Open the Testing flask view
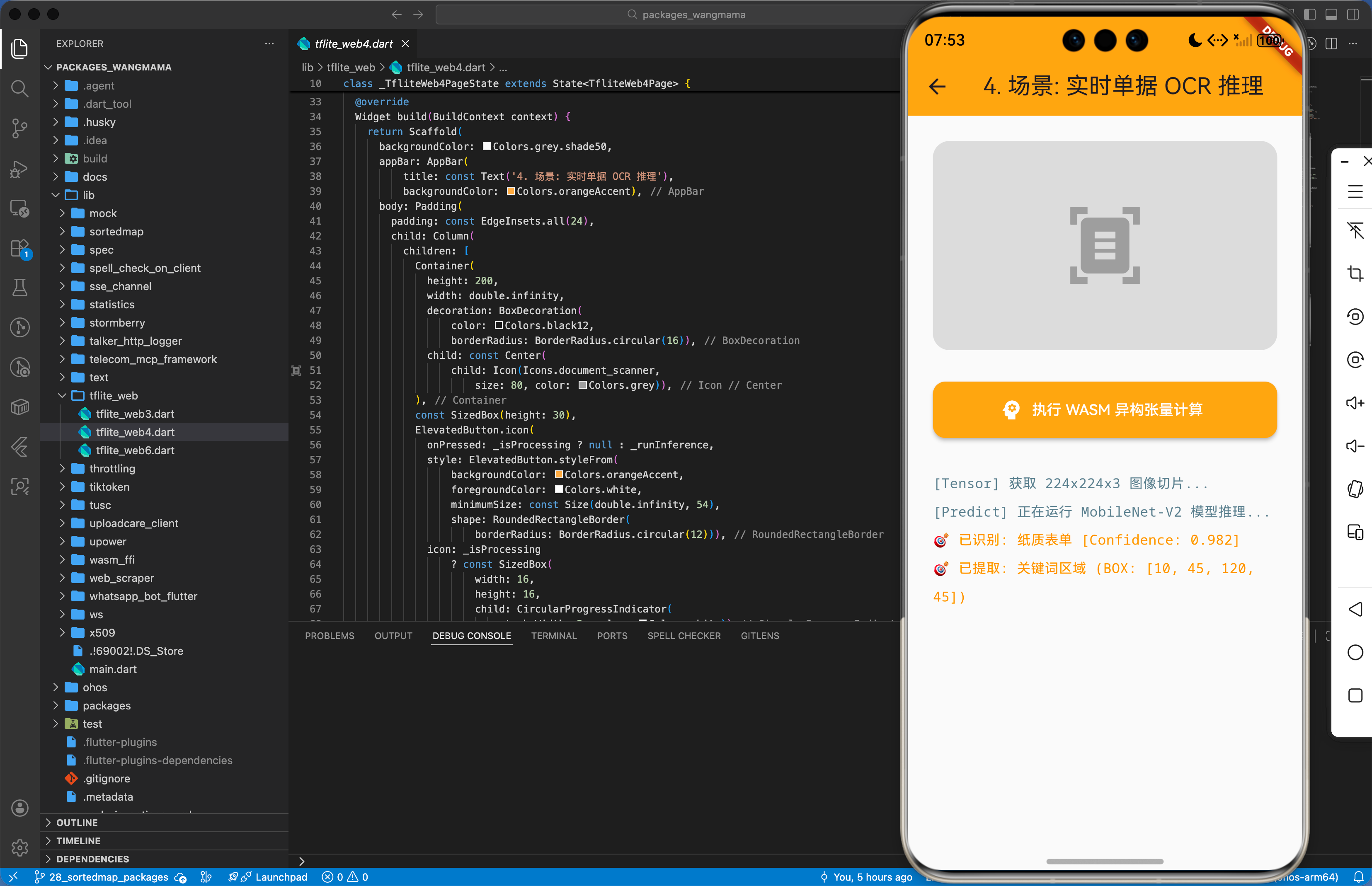 click(19, 288)
